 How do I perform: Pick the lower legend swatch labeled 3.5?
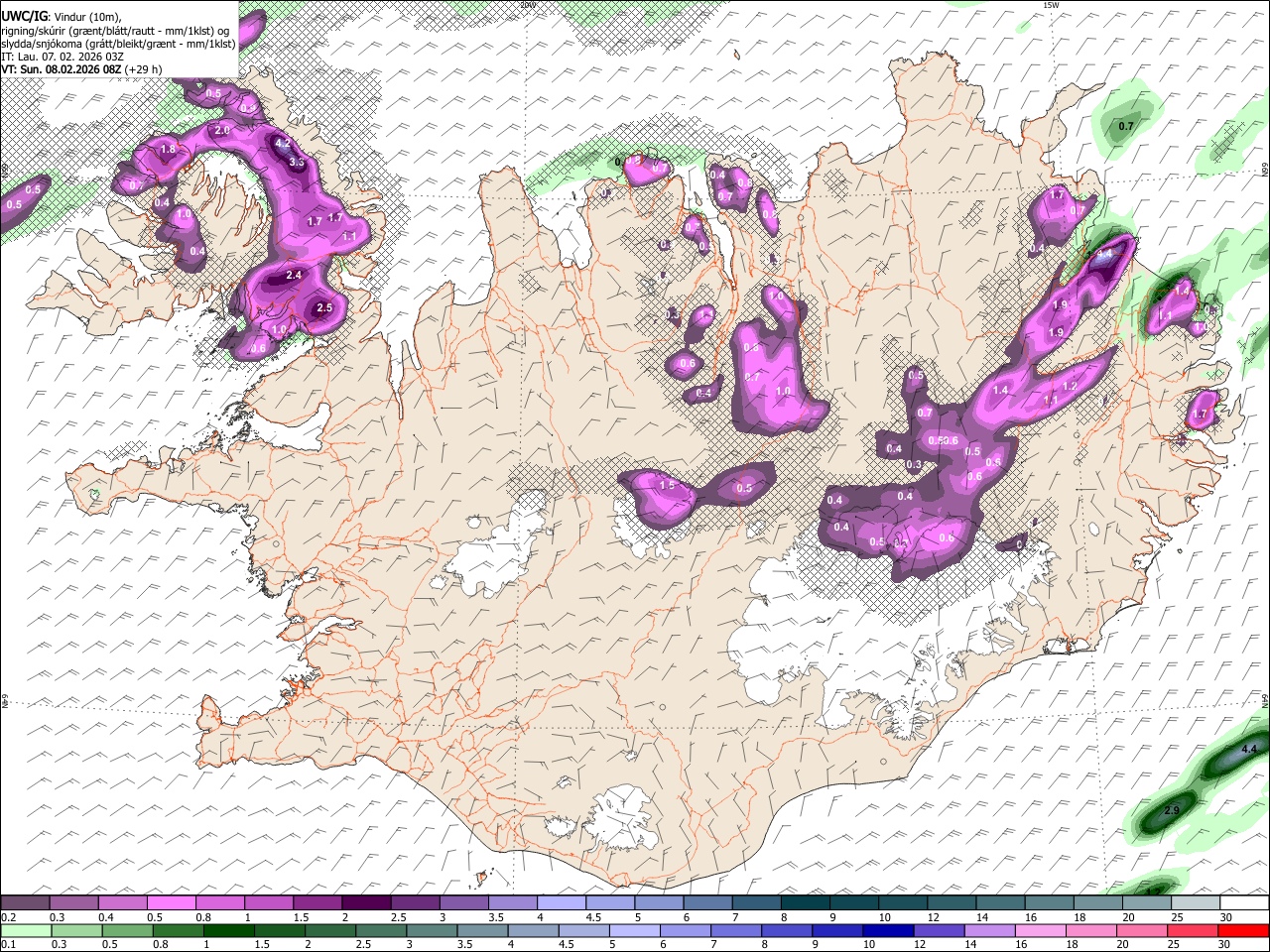coord(481,930)
